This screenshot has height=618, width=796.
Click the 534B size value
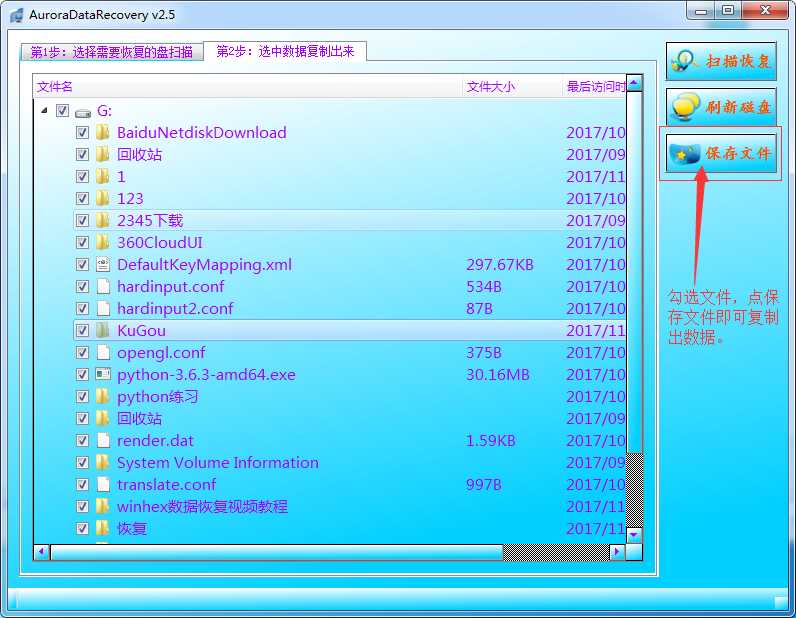483,286
